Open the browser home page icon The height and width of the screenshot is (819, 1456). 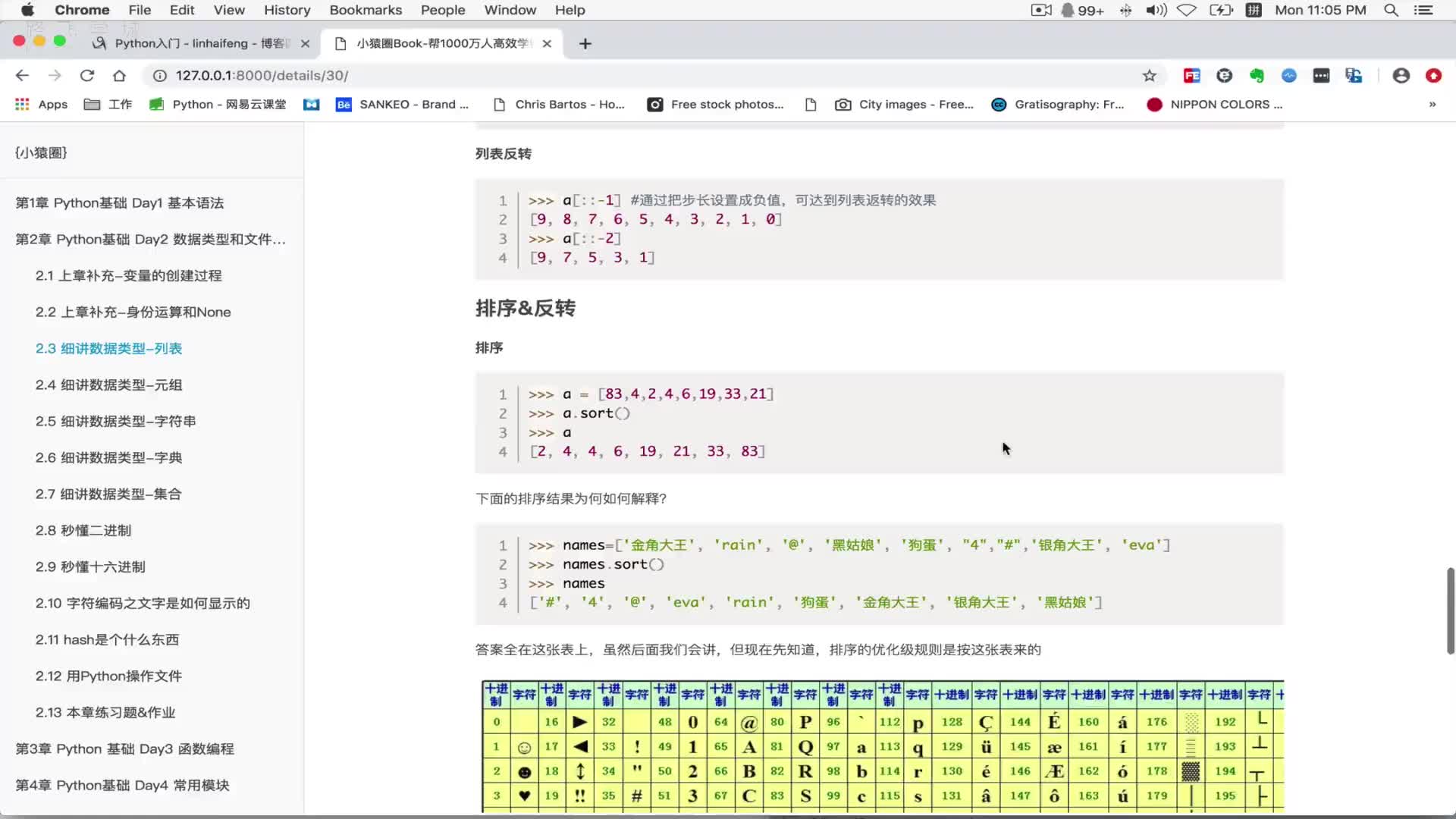tap(119, 75)
